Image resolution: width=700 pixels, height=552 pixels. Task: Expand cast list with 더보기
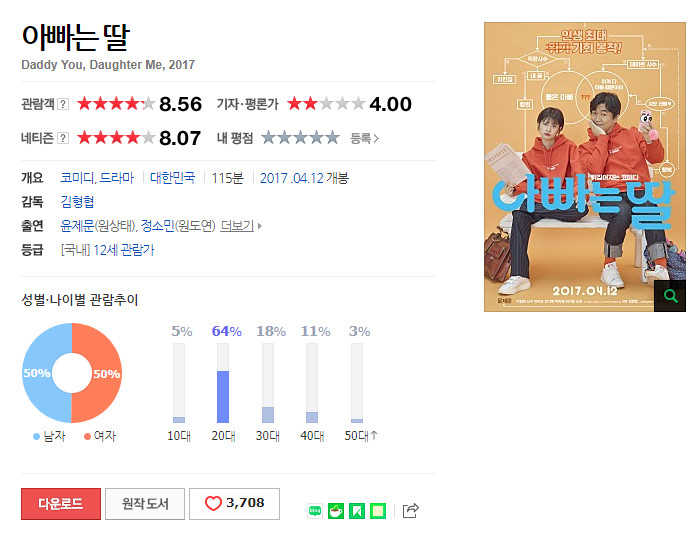pos(241,226)
